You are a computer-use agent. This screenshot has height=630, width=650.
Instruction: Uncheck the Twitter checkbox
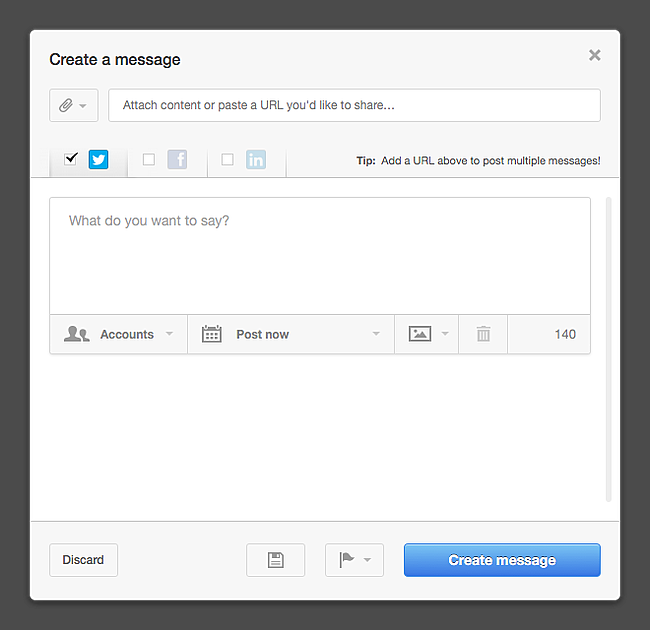(x=71, y=158)
